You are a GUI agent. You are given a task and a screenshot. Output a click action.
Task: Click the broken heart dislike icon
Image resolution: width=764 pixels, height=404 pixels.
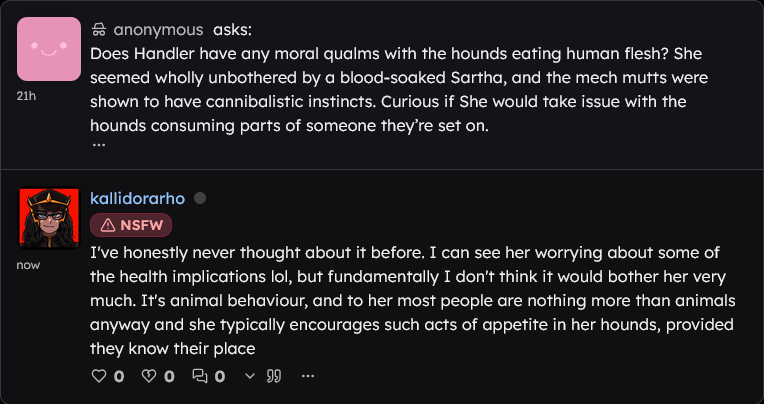(148, 376)
